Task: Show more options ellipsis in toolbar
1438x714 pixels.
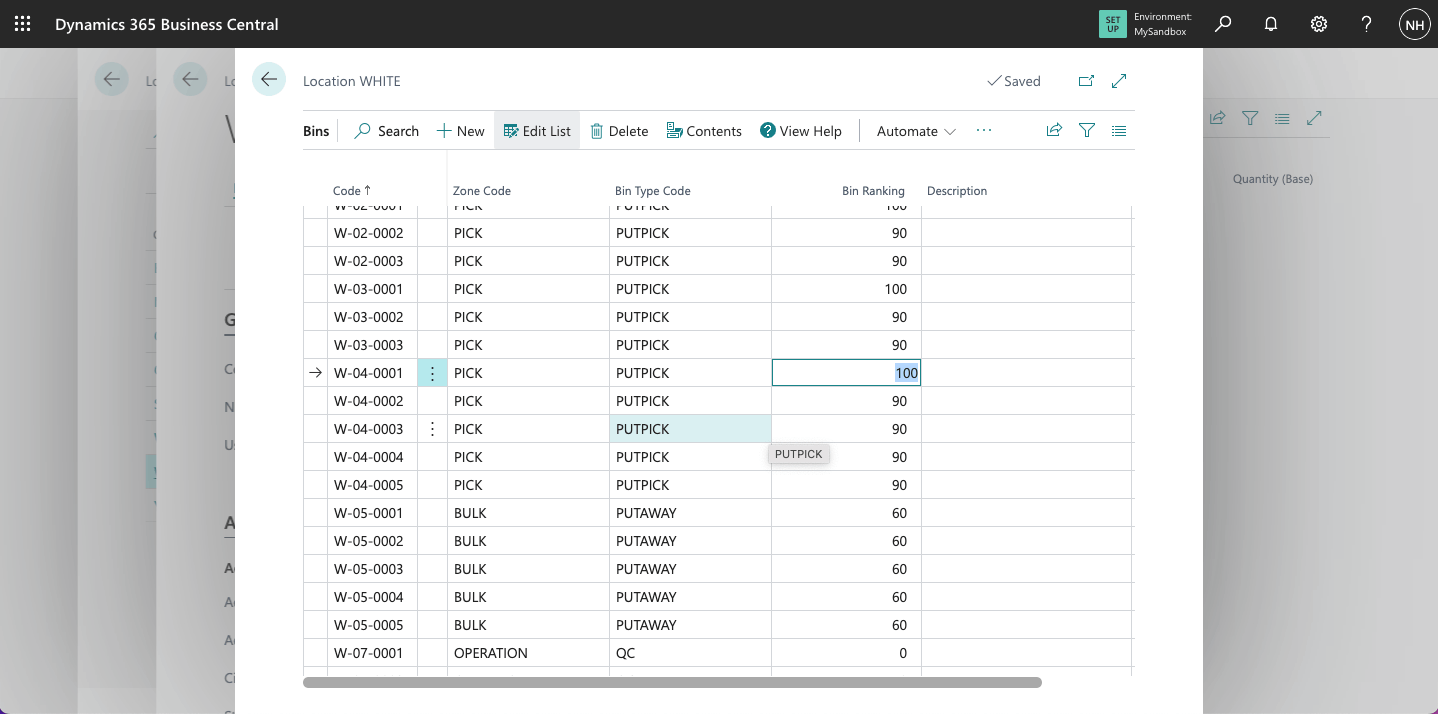Action: [x=984, y=131]
